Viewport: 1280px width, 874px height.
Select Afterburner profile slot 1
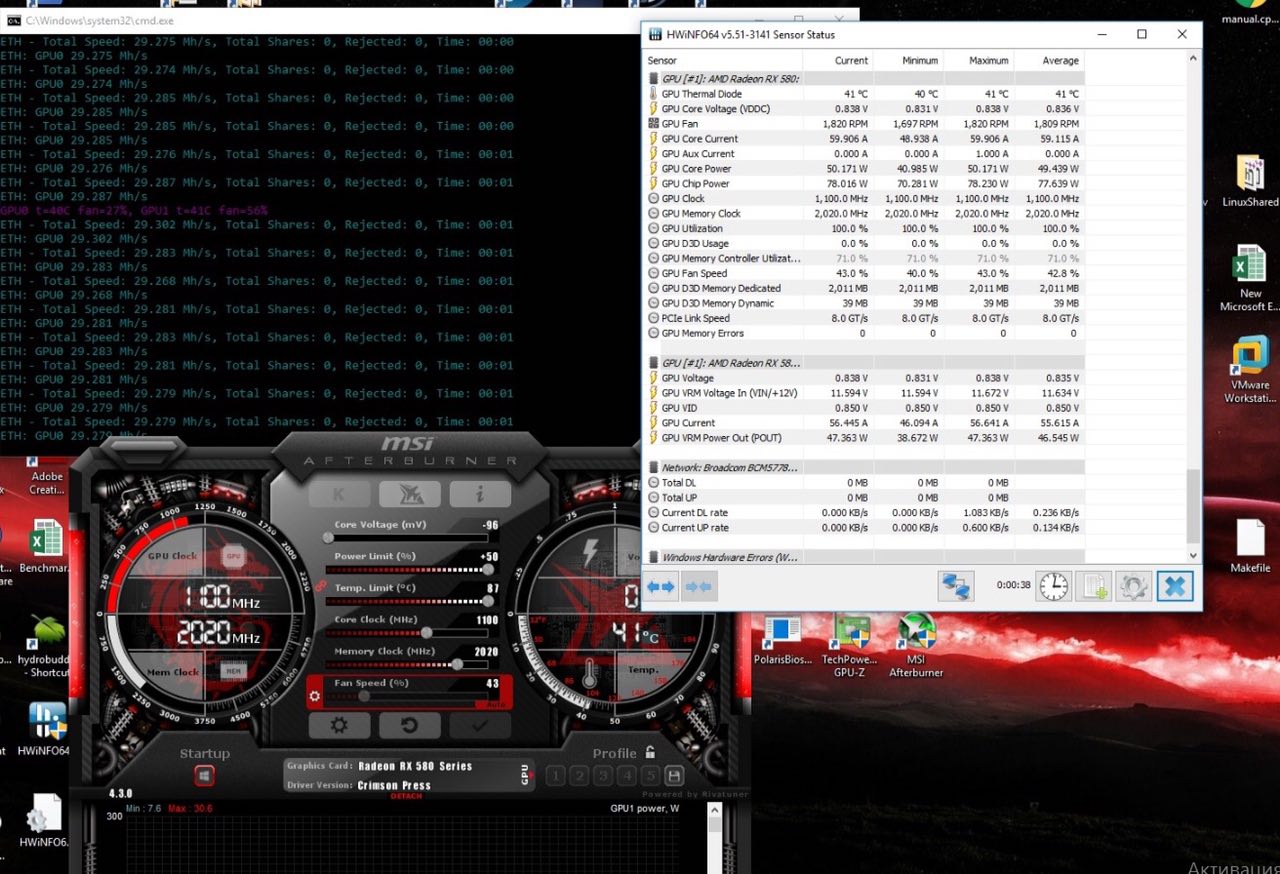555,775
